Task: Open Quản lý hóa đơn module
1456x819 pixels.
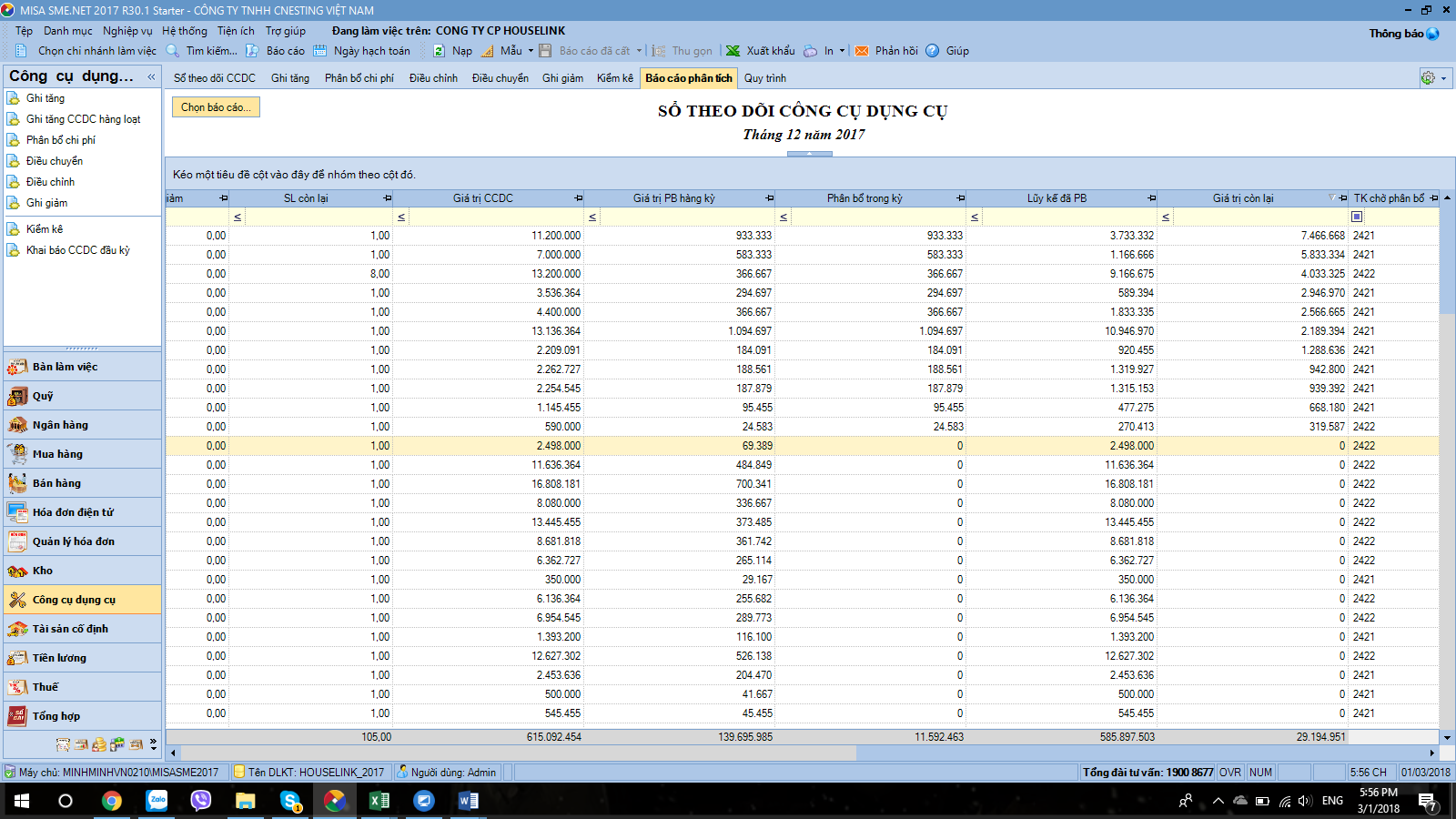Action: (83, 541)
